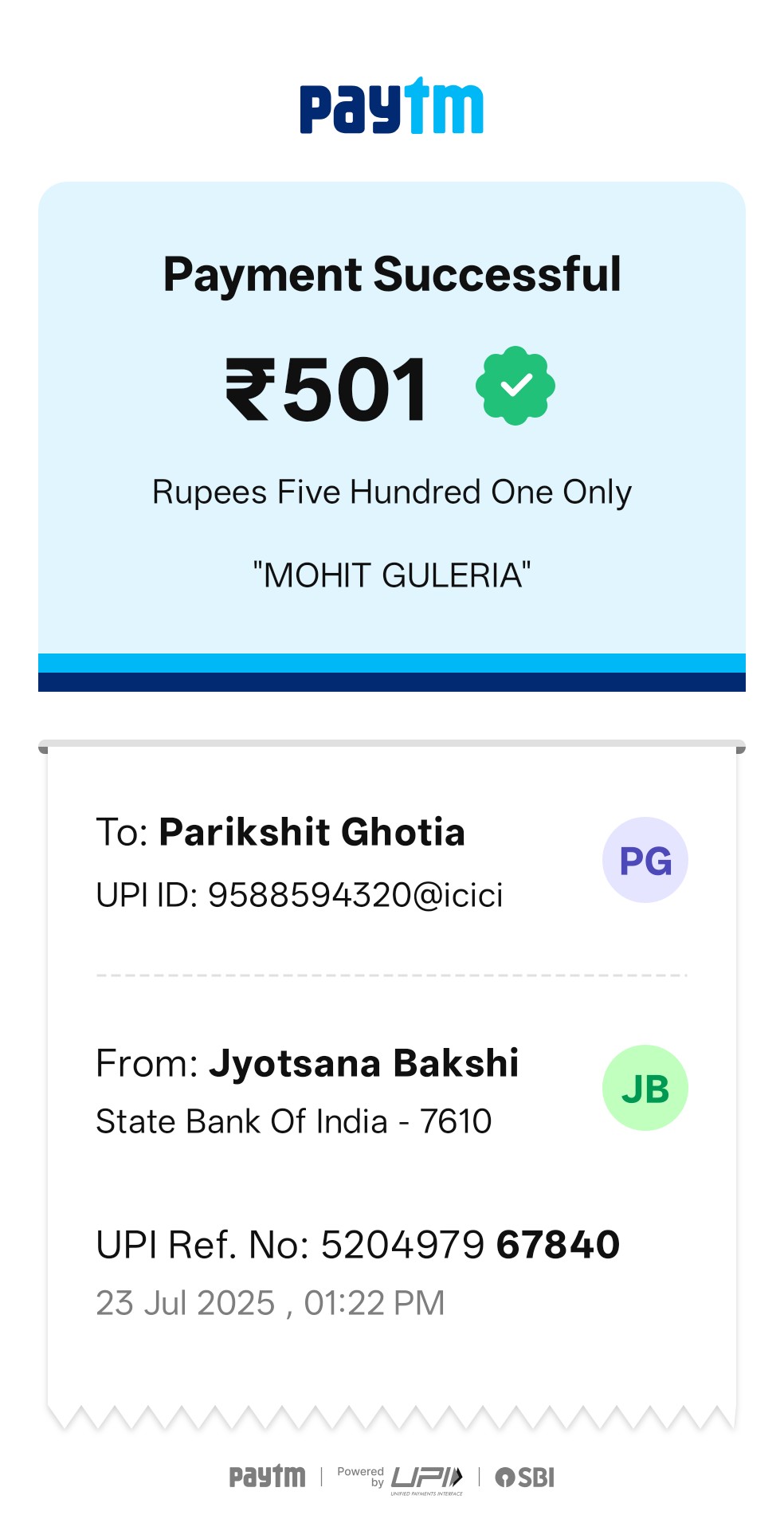Click Rupees Five Hundred One Only text

click(392, 493)
